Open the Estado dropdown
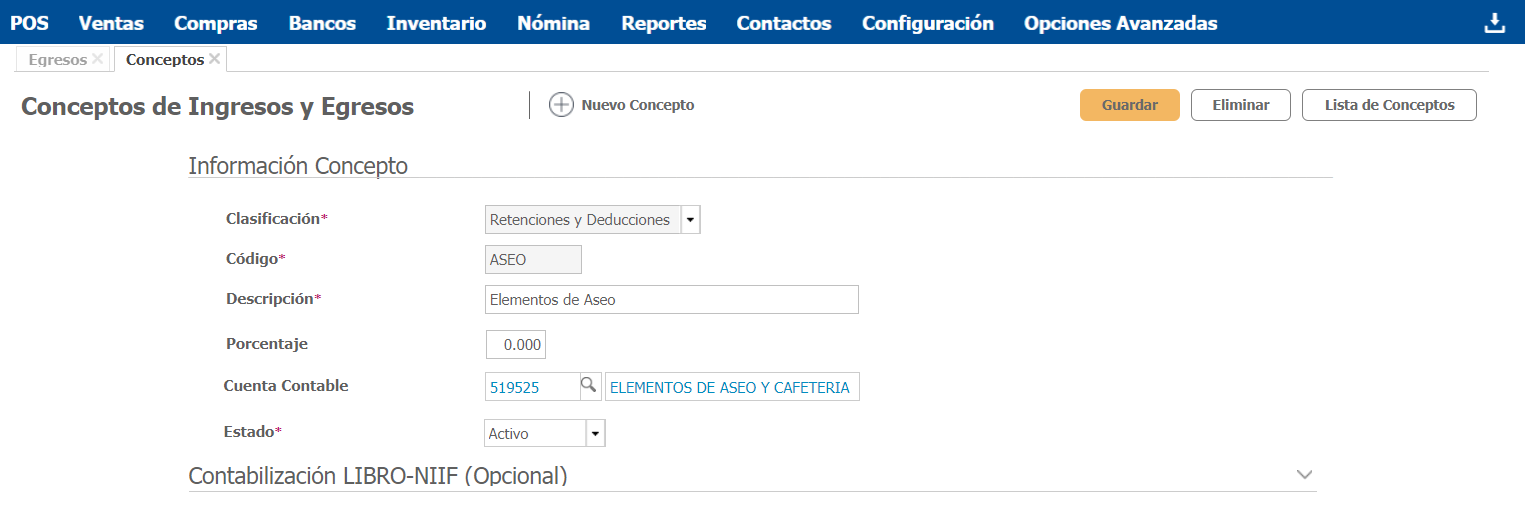The image size is (1525, 507). coord(595,434)
